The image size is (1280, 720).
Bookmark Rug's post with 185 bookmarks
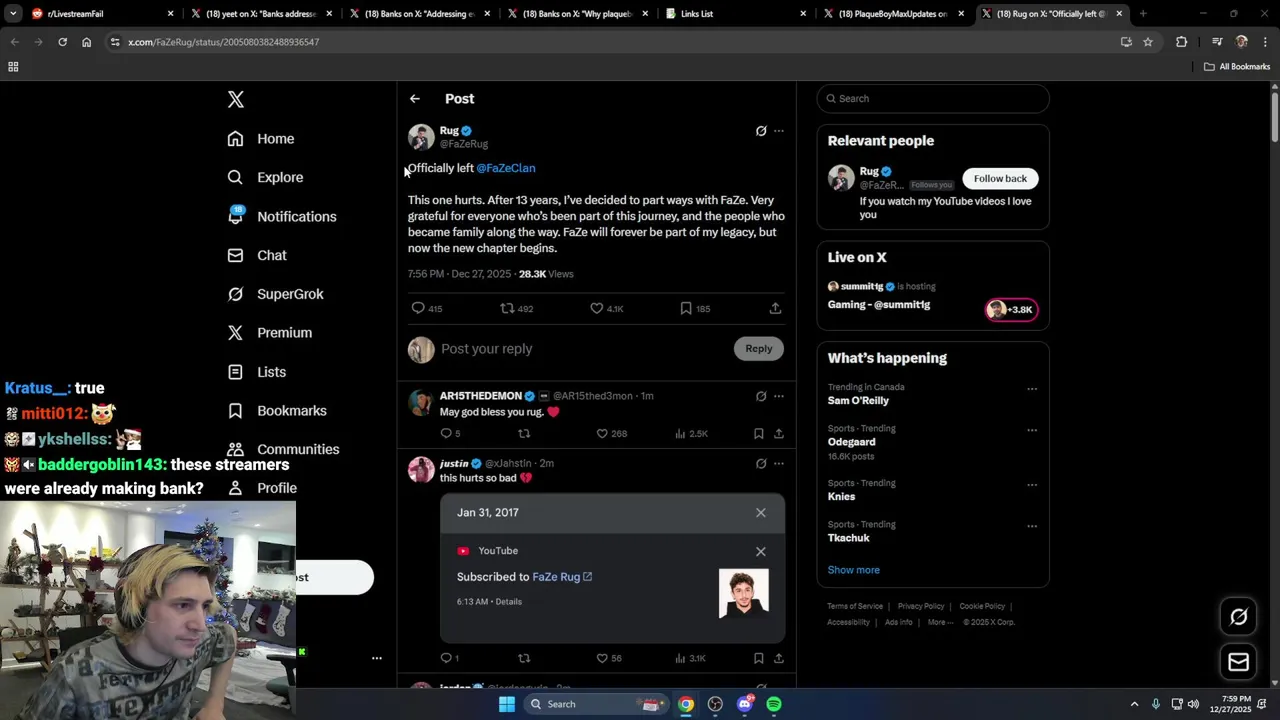pos(686,308)
